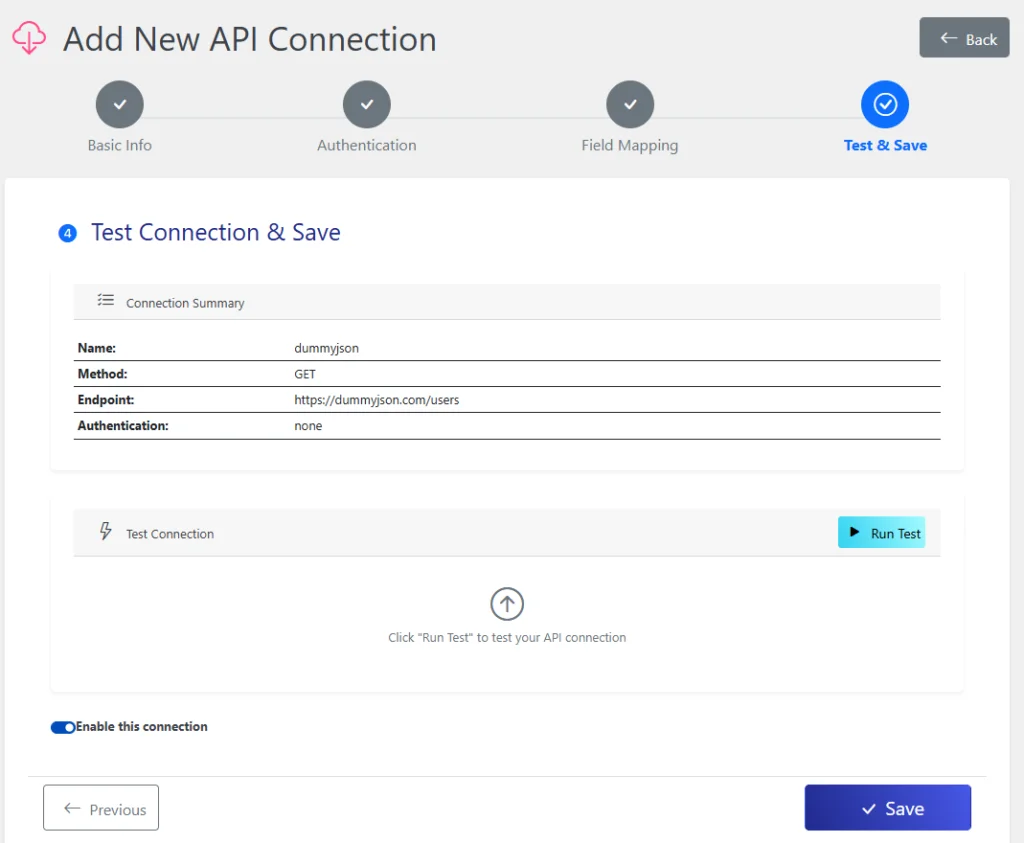Open the Field Mapping step label
Image resolution: width=1024 pixels, height=843 pixels.
[630, 146]
